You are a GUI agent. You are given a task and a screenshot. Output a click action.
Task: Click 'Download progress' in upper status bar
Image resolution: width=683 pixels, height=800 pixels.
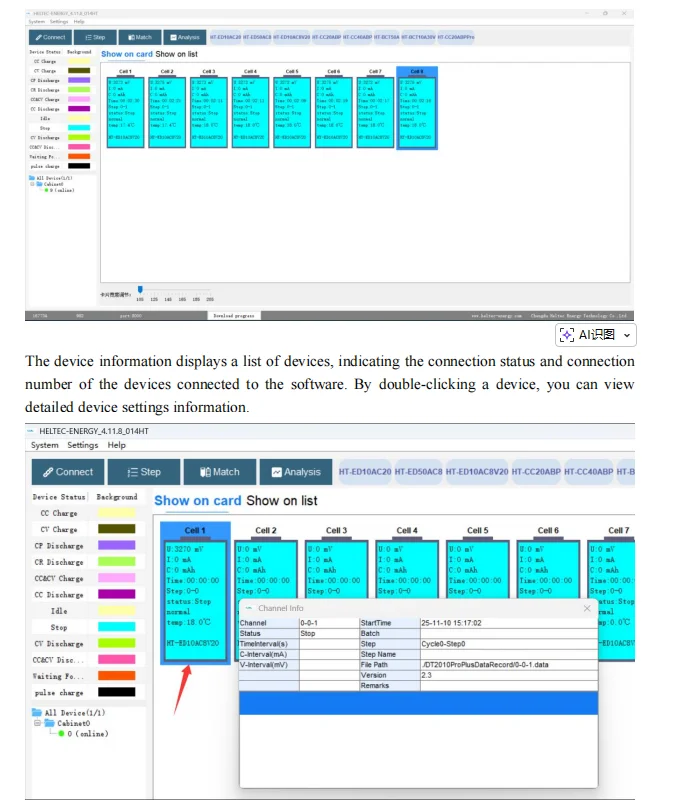[x=234, y=316]
